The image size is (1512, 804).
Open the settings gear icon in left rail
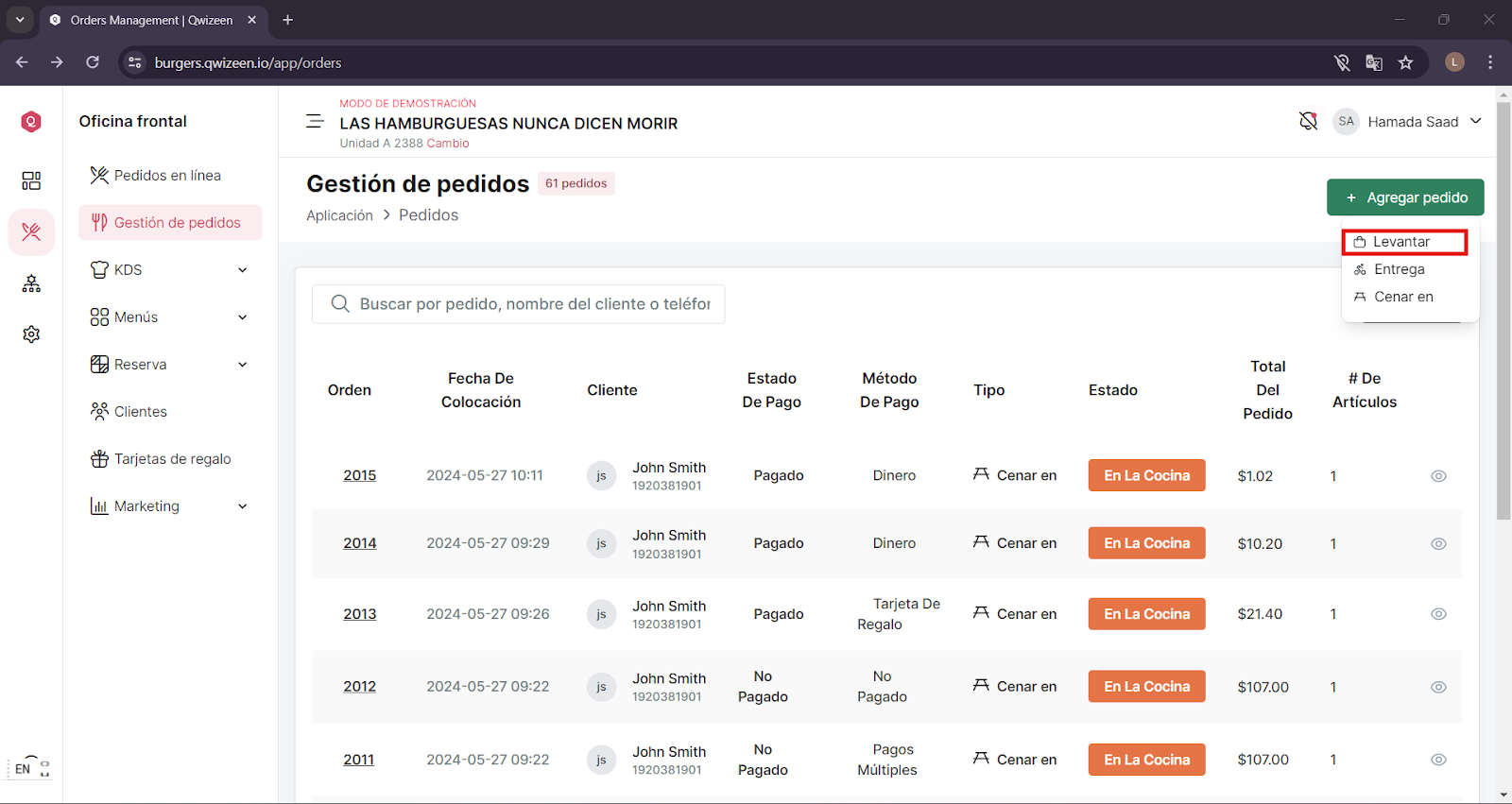[31, 334]
